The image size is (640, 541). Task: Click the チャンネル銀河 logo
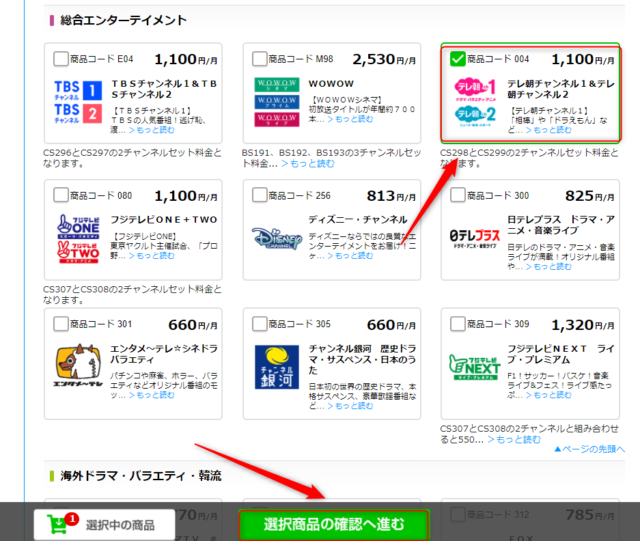277,367
